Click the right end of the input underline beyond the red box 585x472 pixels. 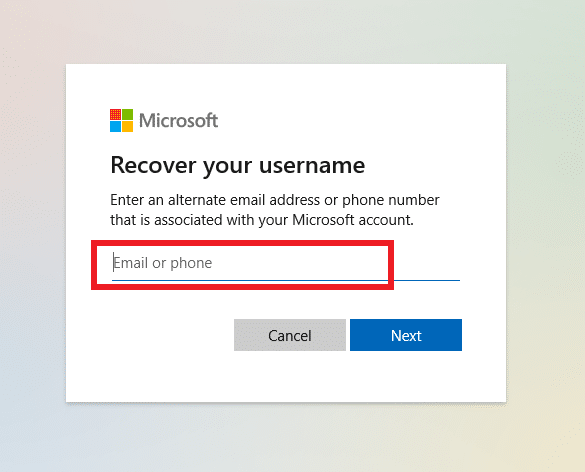(427, 280)
